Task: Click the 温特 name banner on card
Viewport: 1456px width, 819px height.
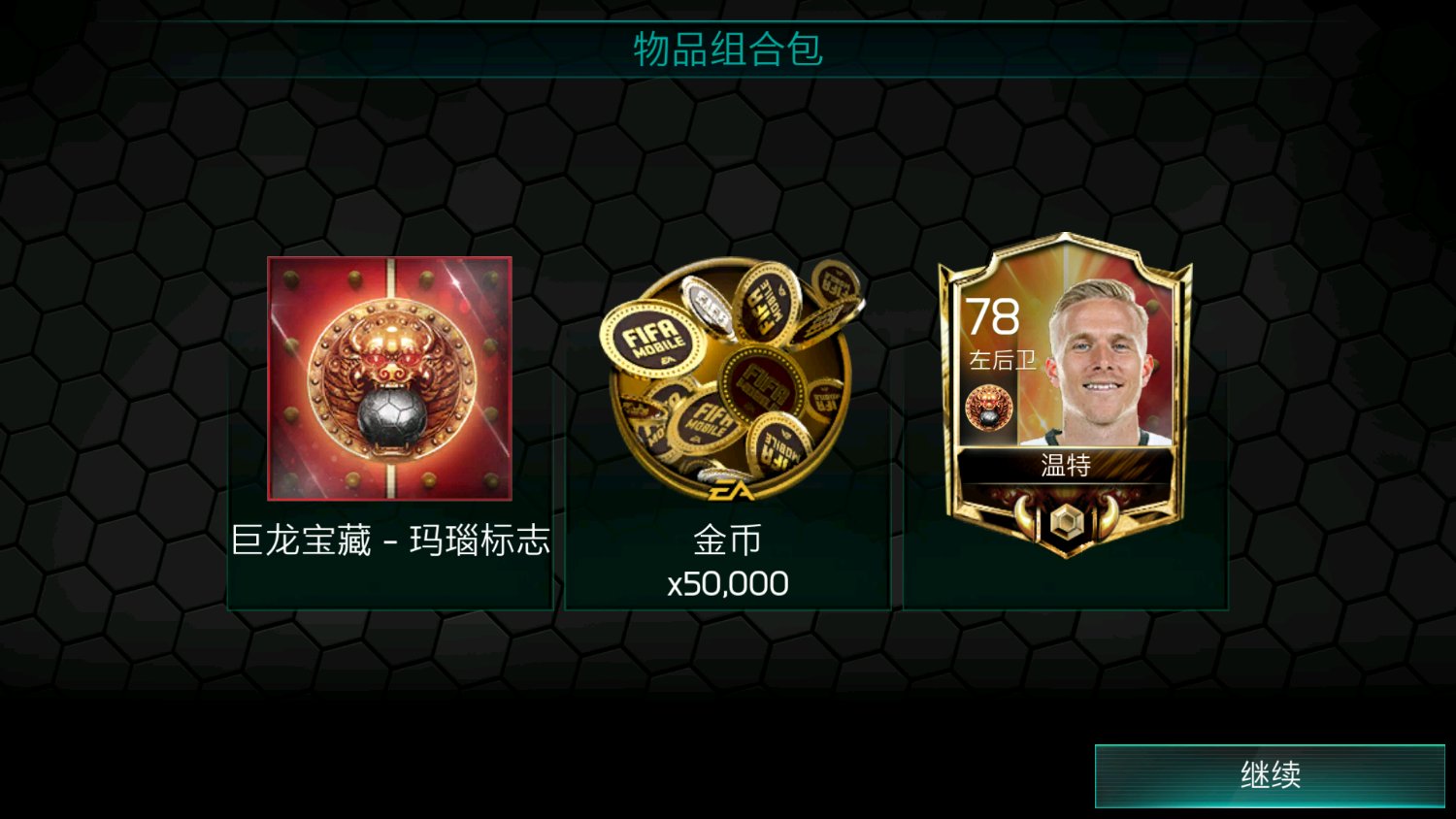Action: click(1066, 466)
